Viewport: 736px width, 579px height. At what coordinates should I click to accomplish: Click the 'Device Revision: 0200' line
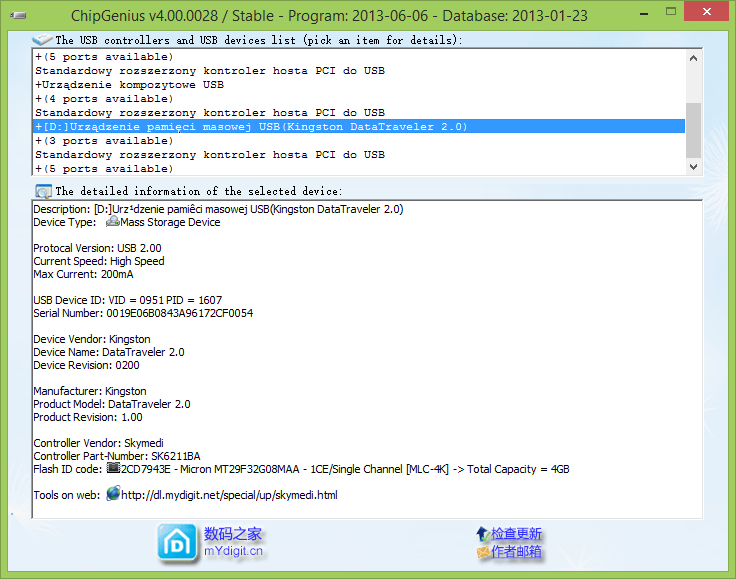click(86, 365)
